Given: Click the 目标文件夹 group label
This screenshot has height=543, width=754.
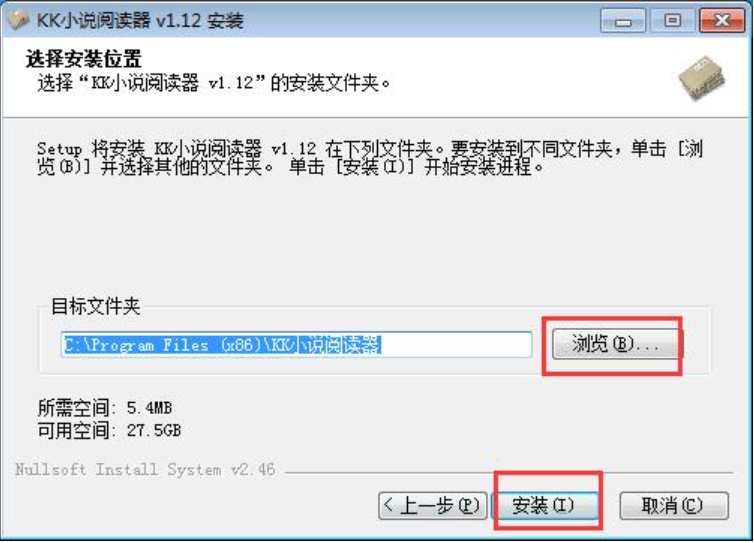Looking at the screenshot, I should [x=95, y=306].
